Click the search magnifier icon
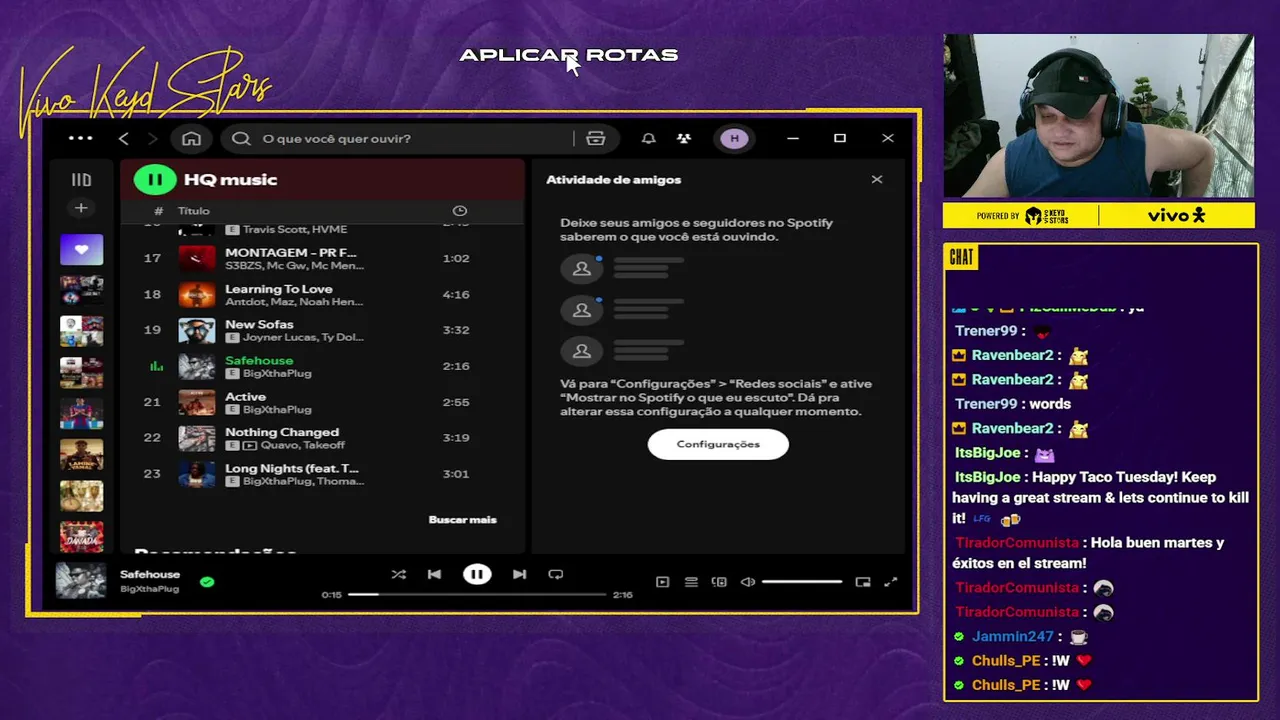 (x=241, y=138)
